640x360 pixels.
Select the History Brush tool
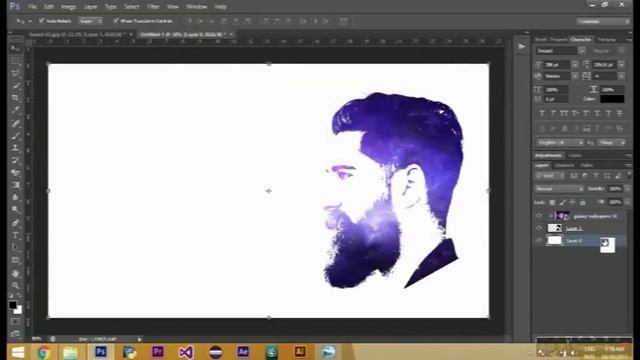tap(16, 160)
